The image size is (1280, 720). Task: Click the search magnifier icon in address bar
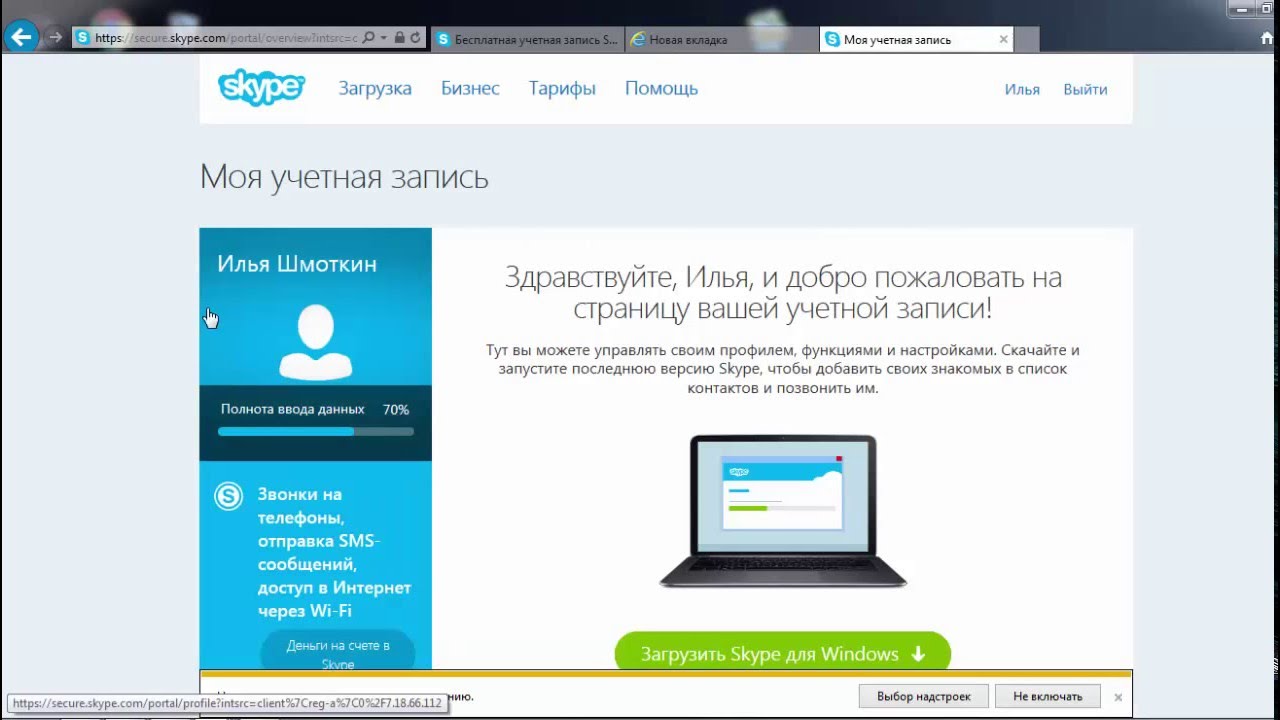click(368, 38)
